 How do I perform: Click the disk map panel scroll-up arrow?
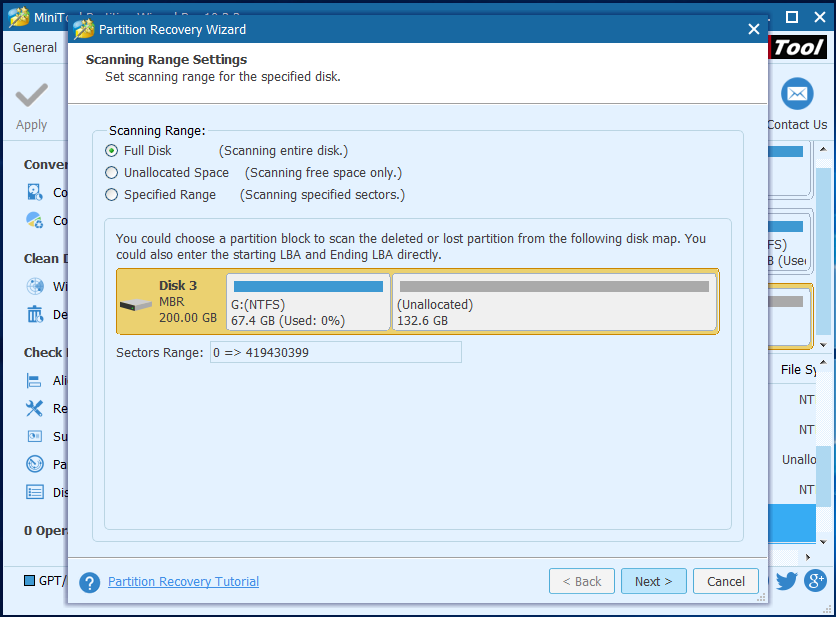(823, 149)
